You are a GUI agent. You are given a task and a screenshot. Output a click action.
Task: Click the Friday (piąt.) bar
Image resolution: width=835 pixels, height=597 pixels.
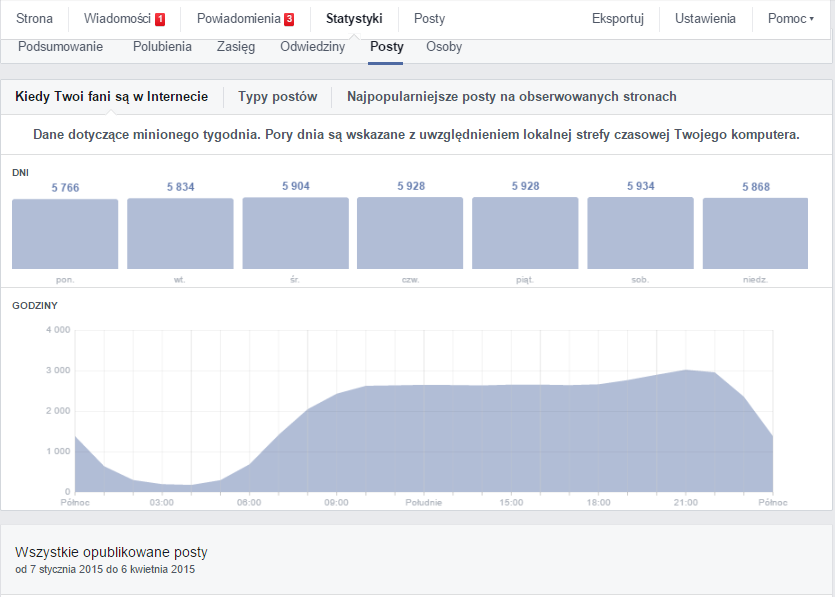coord(525,233)
